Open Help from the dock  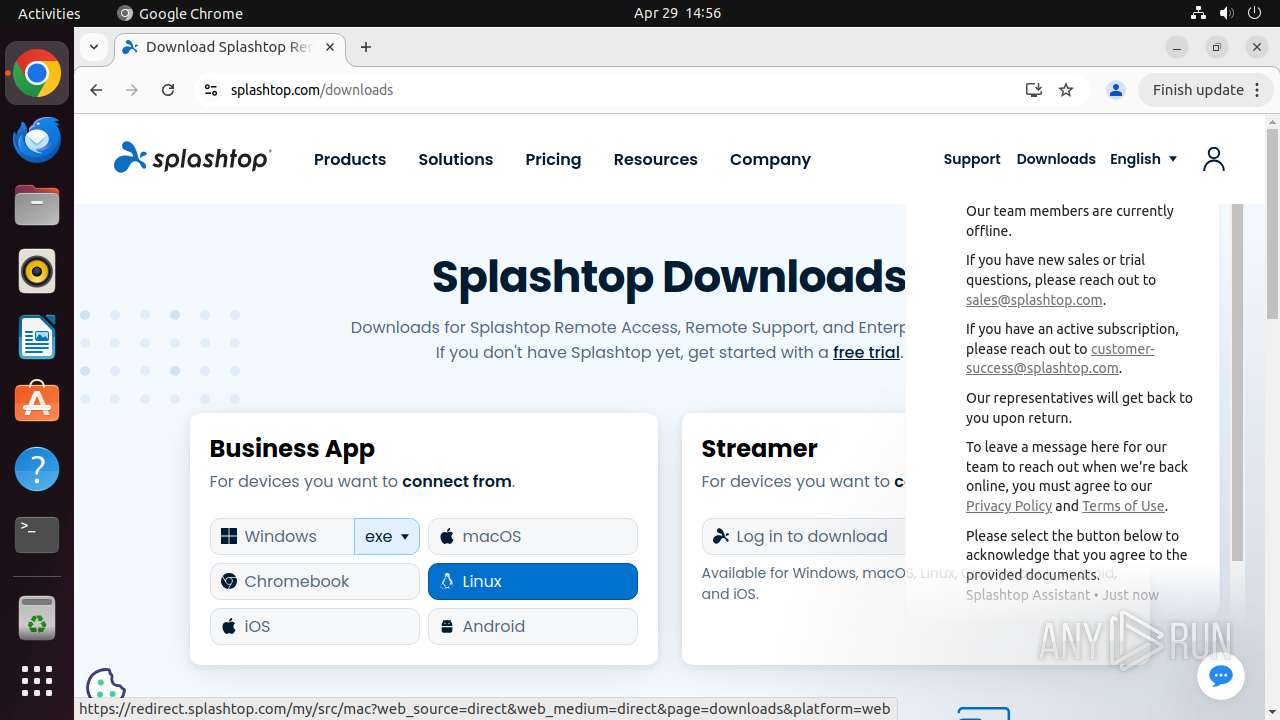pyautogui.click(x=37, y=469)
